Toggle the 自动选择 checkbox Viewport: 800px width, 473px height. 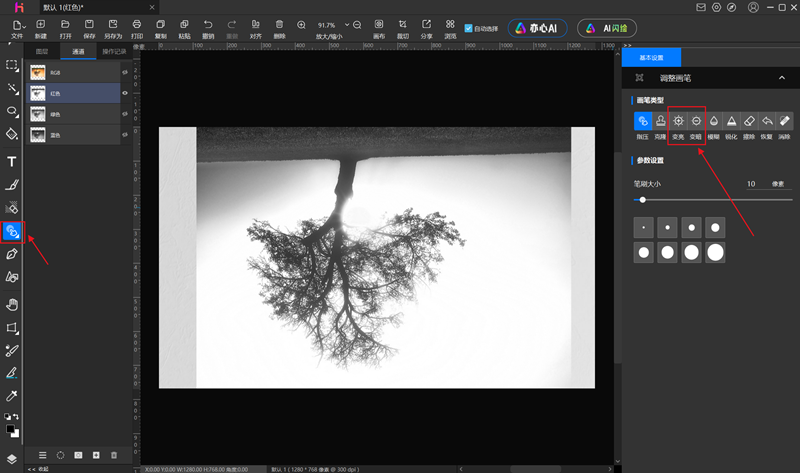(469, 28)
